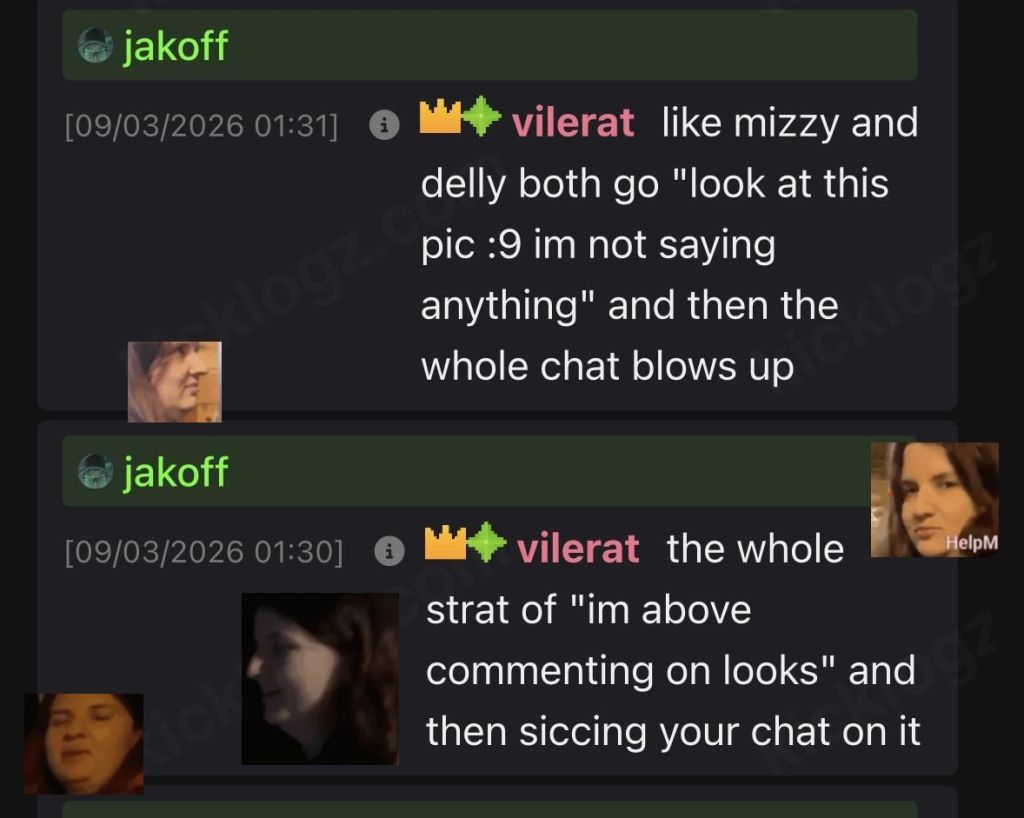
Task: Open the jakoff channel name above the 01:30 message
Action: click(x=176, y=473)
